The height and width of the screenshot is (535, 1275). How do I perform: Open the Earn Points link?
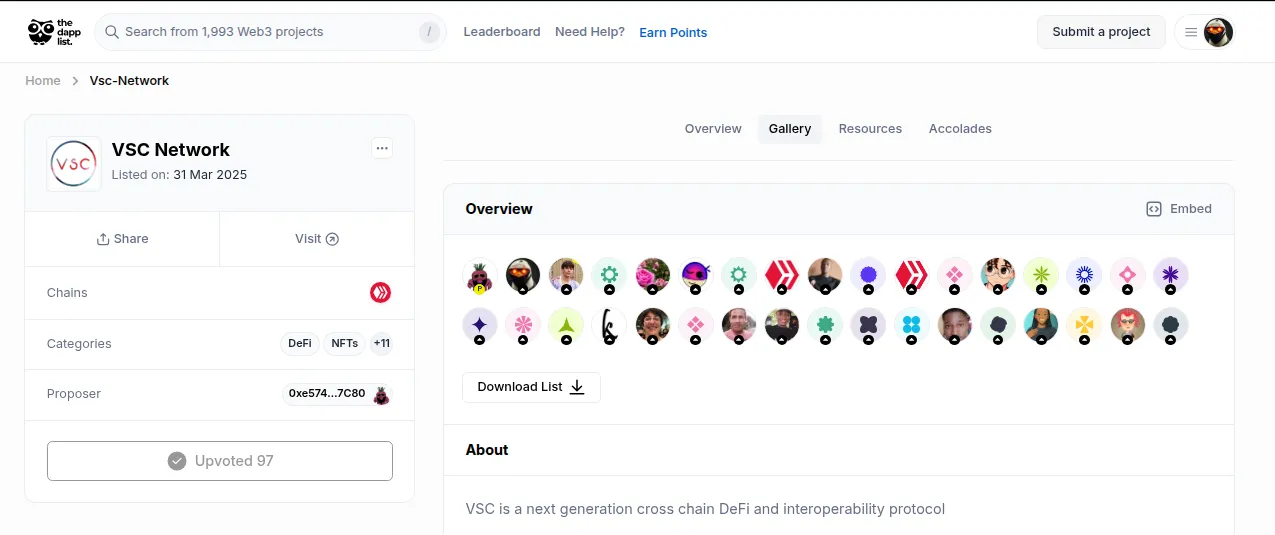(673, 32)
